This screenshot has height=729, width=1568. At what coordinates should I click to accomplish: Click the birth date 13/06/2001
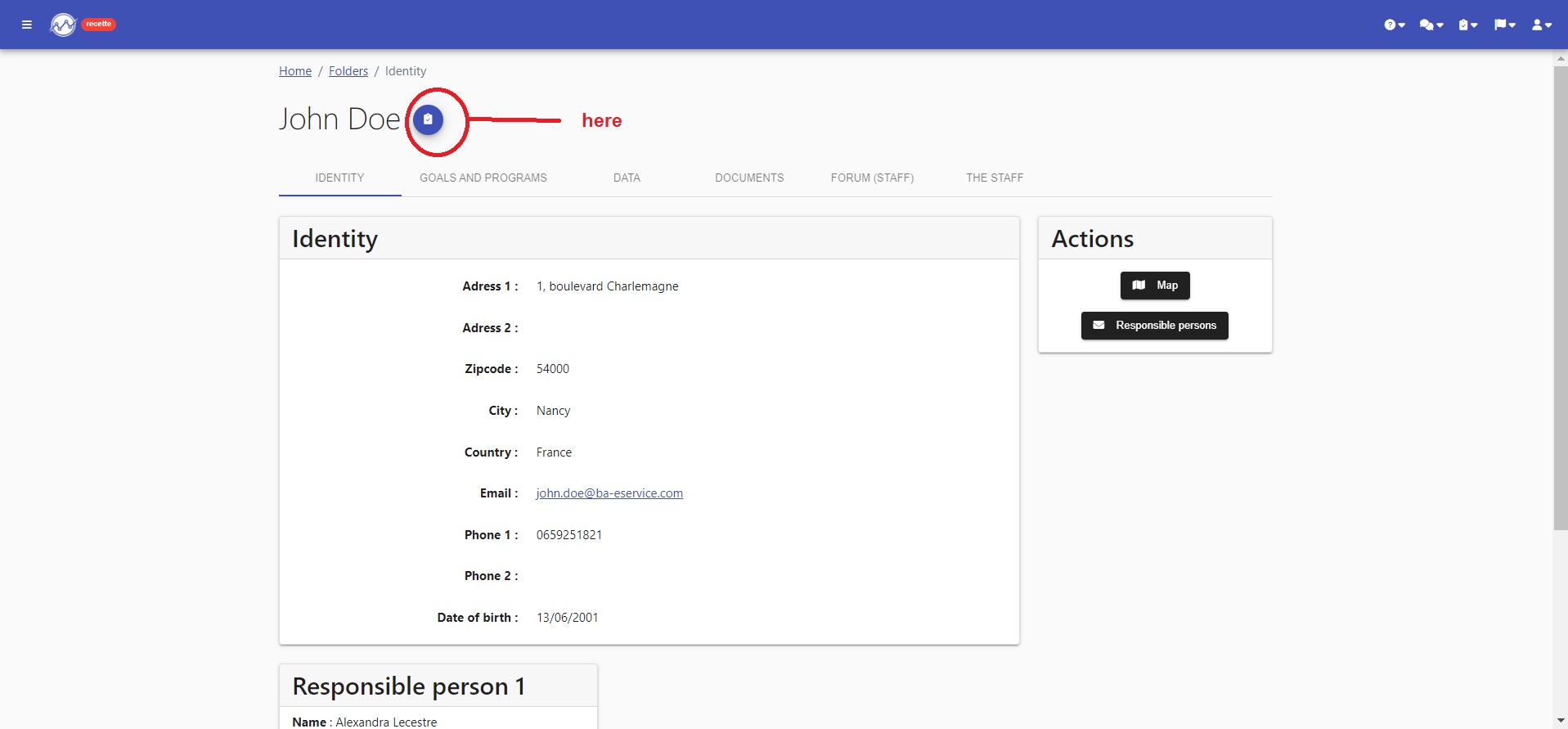pos(568,618)
